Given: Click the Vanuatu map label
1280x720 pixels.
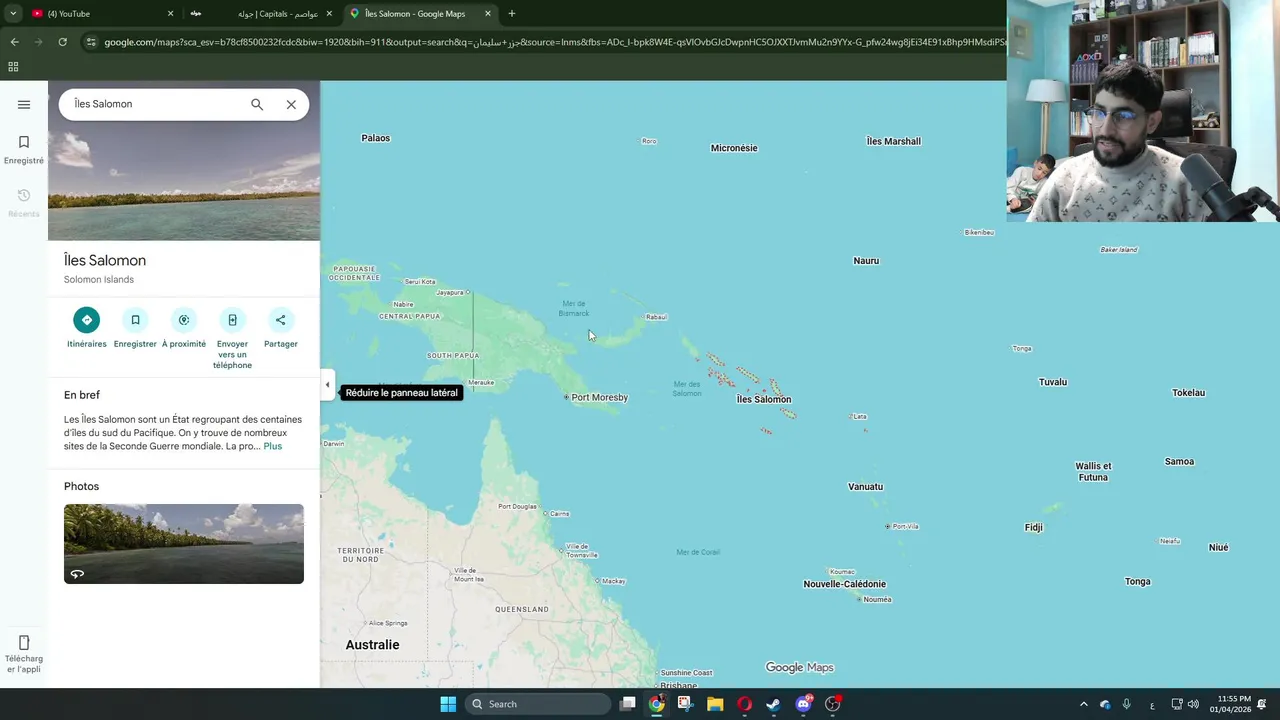Looking at the screenshot, I should click(866, 487).
